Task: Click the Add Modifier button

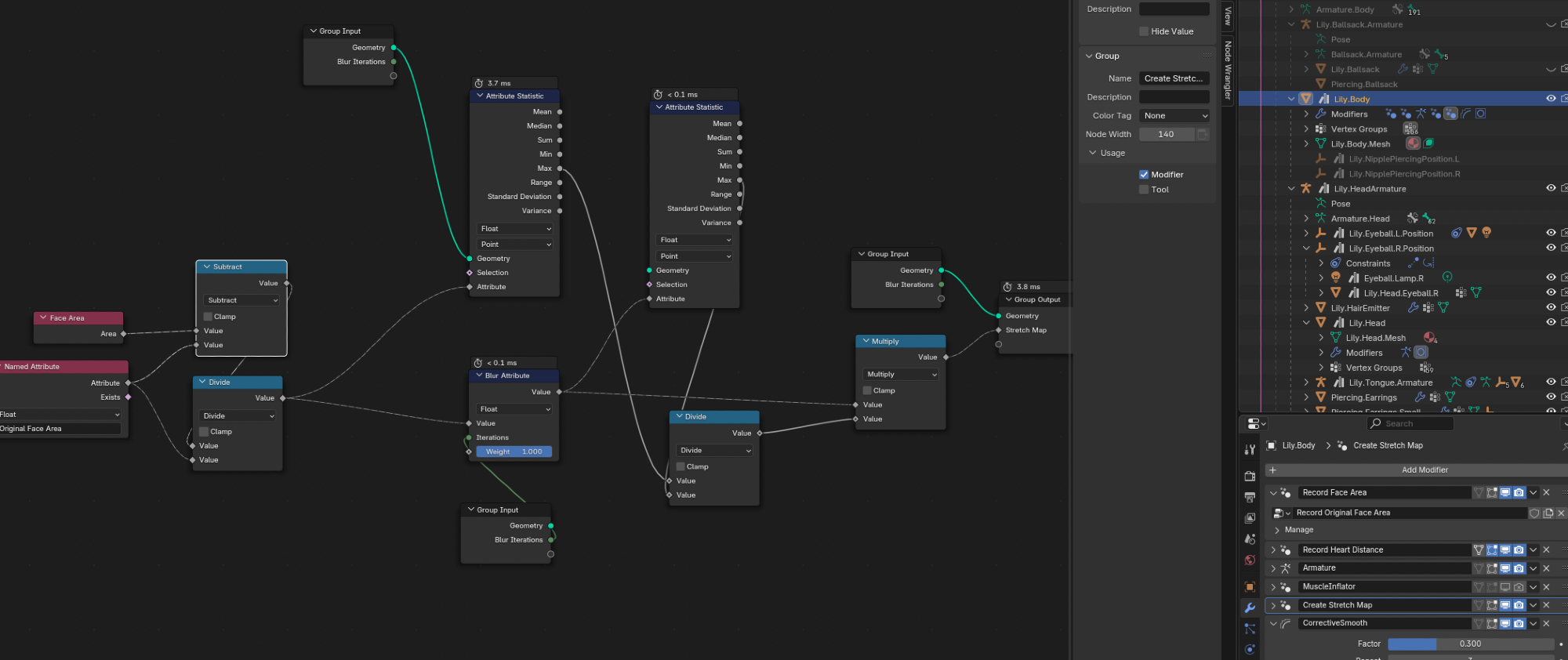Action: click(1424, 470)
